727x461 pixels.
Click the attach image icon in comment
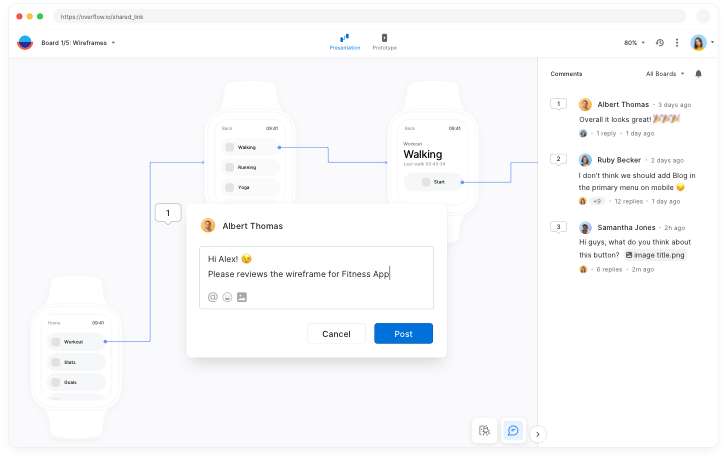coord(241,297)
